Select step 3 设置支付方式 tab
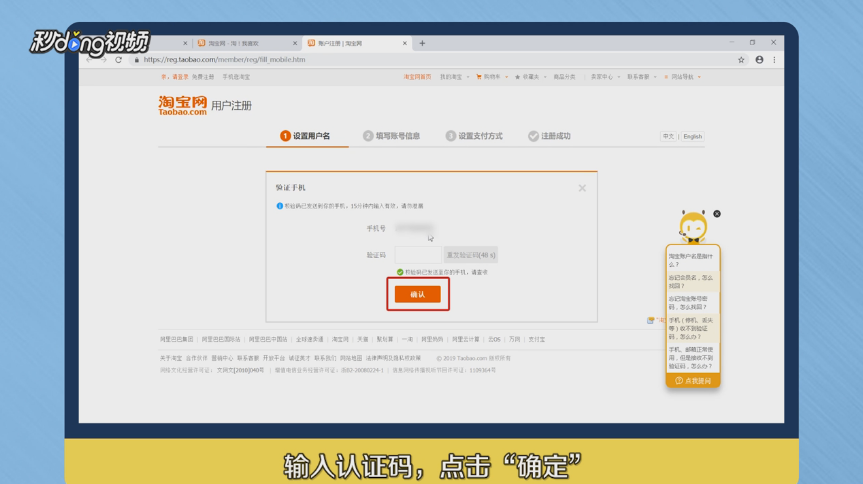863x484 pixels. 474,136
